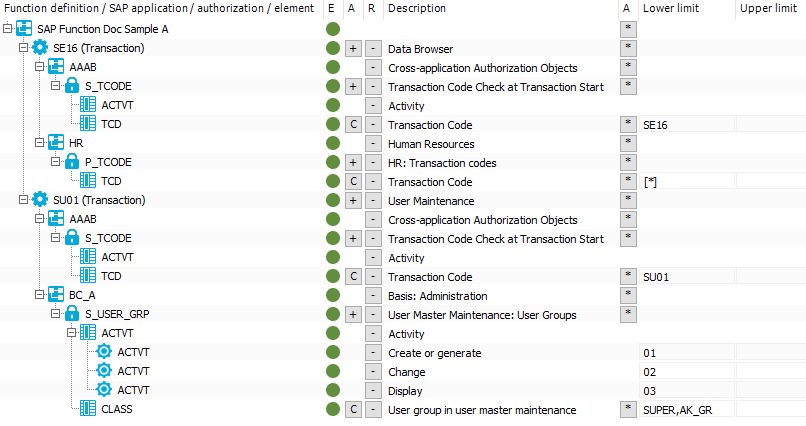The image size is (806, 426).
Task: Toggle the asterisk box for the Human Resources row
Action: [628, 143]
